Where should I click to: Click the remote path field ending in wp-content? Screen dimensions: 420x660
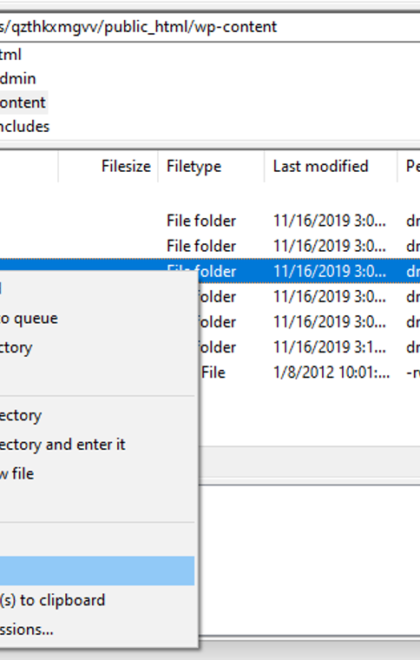pyautogui.click(x=210, y=27)
